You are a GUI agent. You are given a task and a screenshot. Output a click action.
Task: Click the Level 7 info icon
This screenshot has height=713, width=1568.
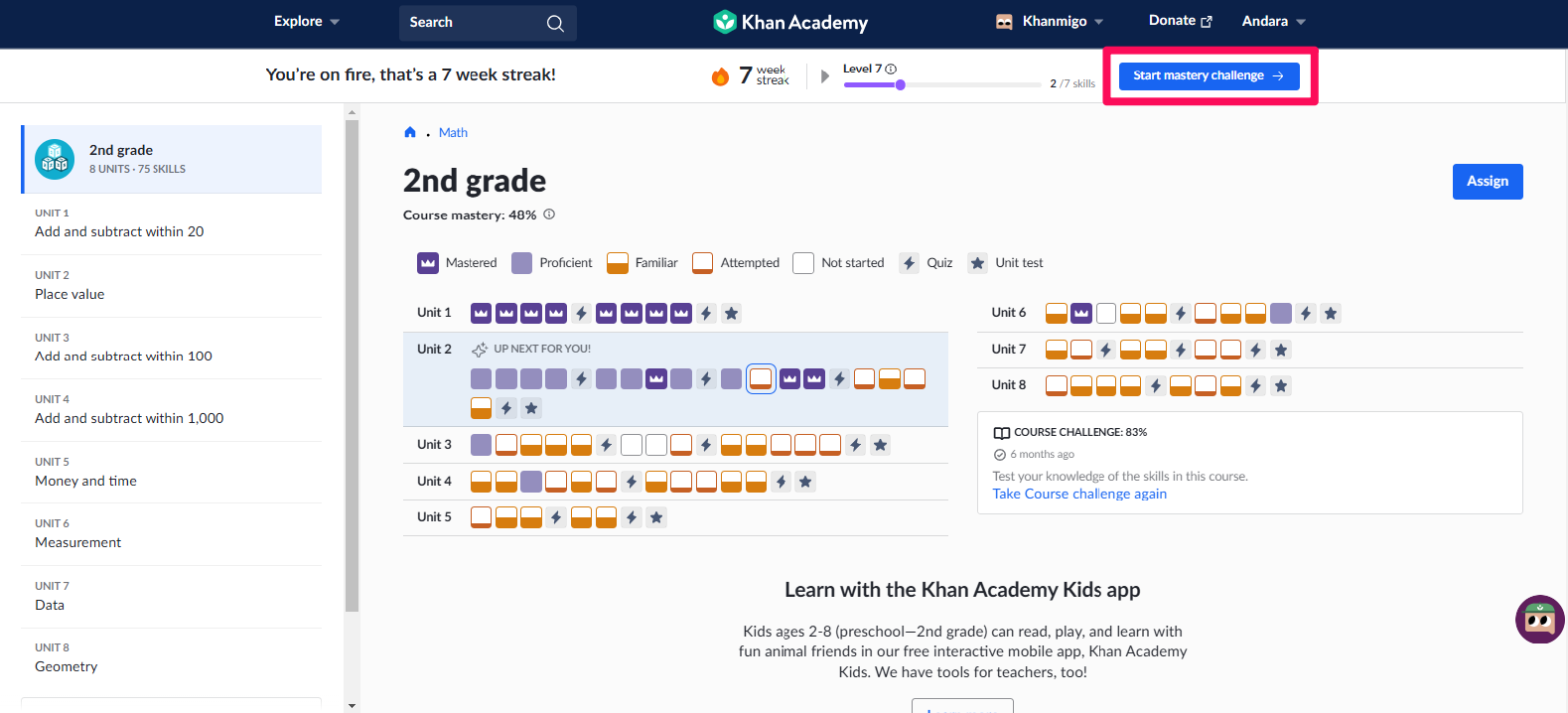(891, 69)
